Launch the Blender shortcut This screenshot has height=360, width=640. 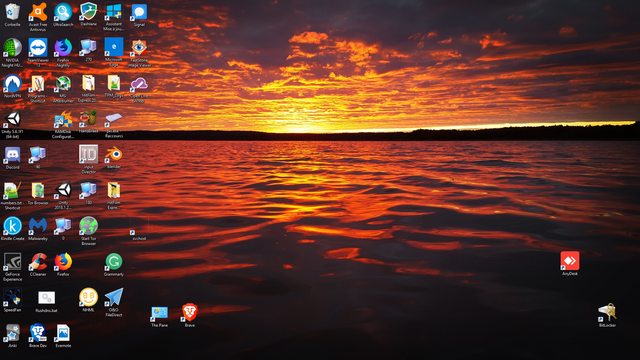113,155
